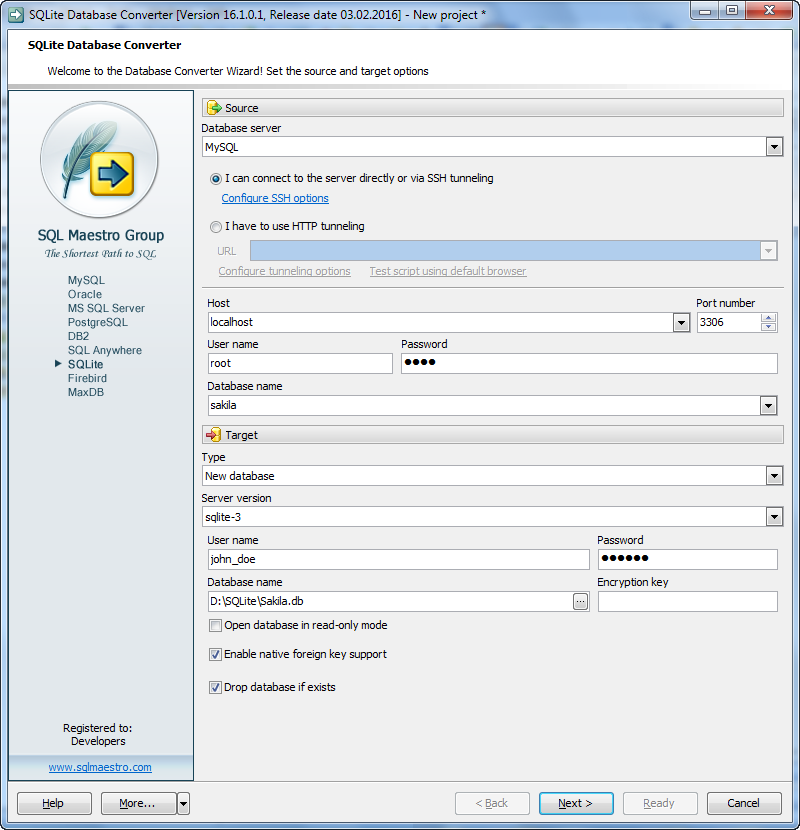Viewport: 800px width, 830px height.
Task: Click the app icon in title bar
Action: 15,15
